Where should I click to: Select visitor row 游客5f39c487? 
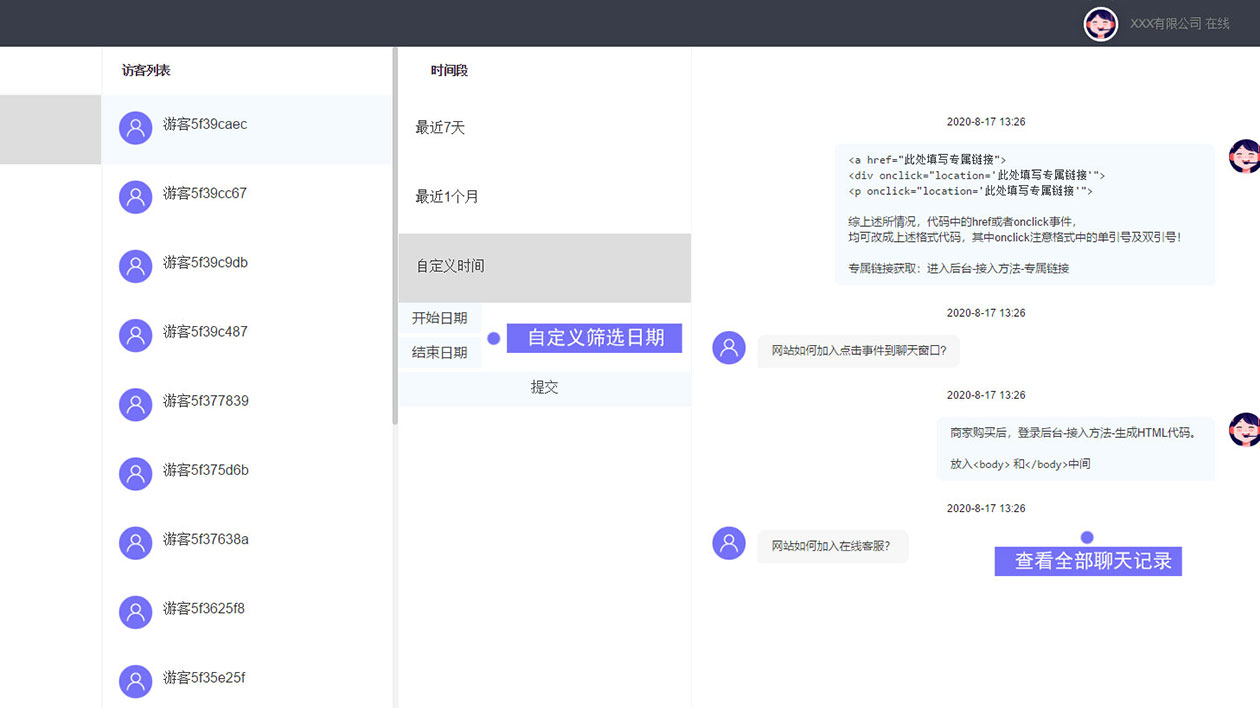(x=246, y=336)
